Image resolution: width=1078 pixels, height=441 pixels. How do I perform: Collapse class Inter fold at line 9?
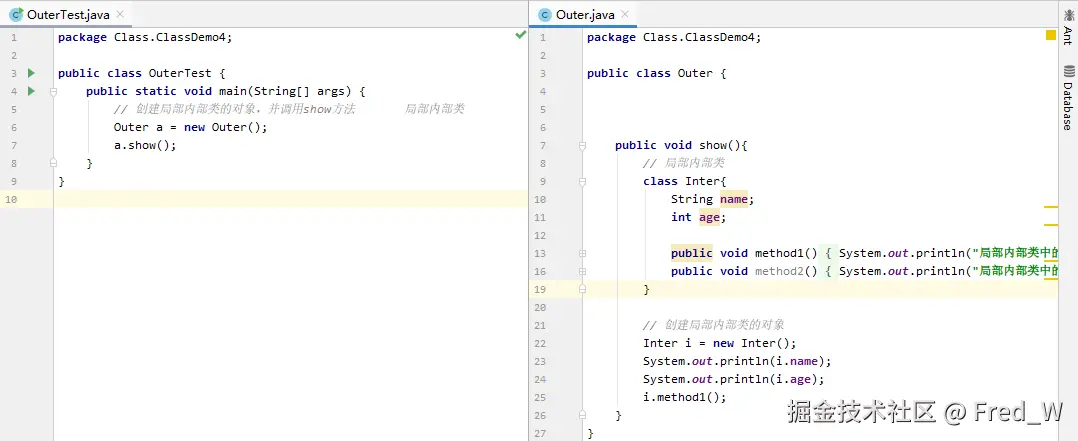(582, 182)
